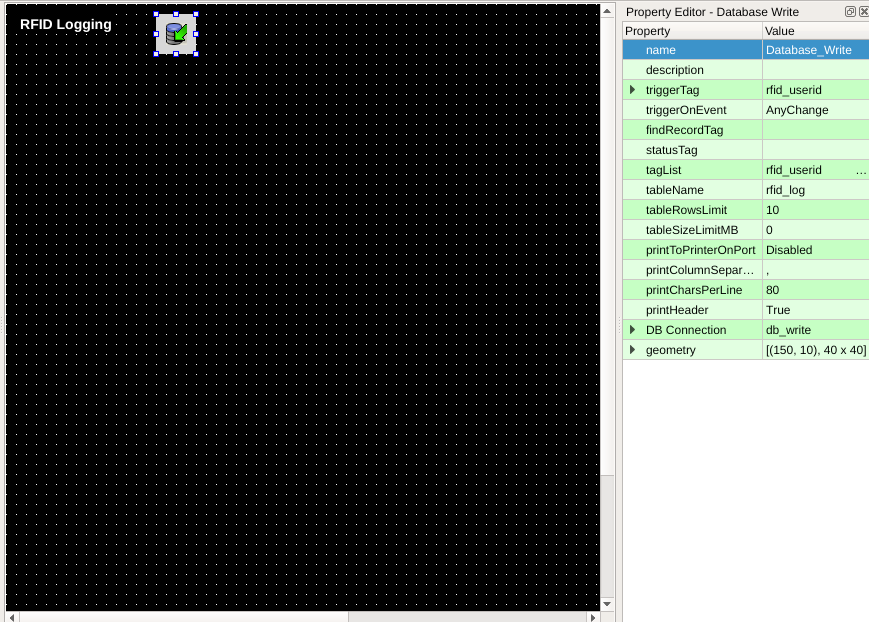Click the canvas vertical scrollbar up arrow

(x=607, y=10)
